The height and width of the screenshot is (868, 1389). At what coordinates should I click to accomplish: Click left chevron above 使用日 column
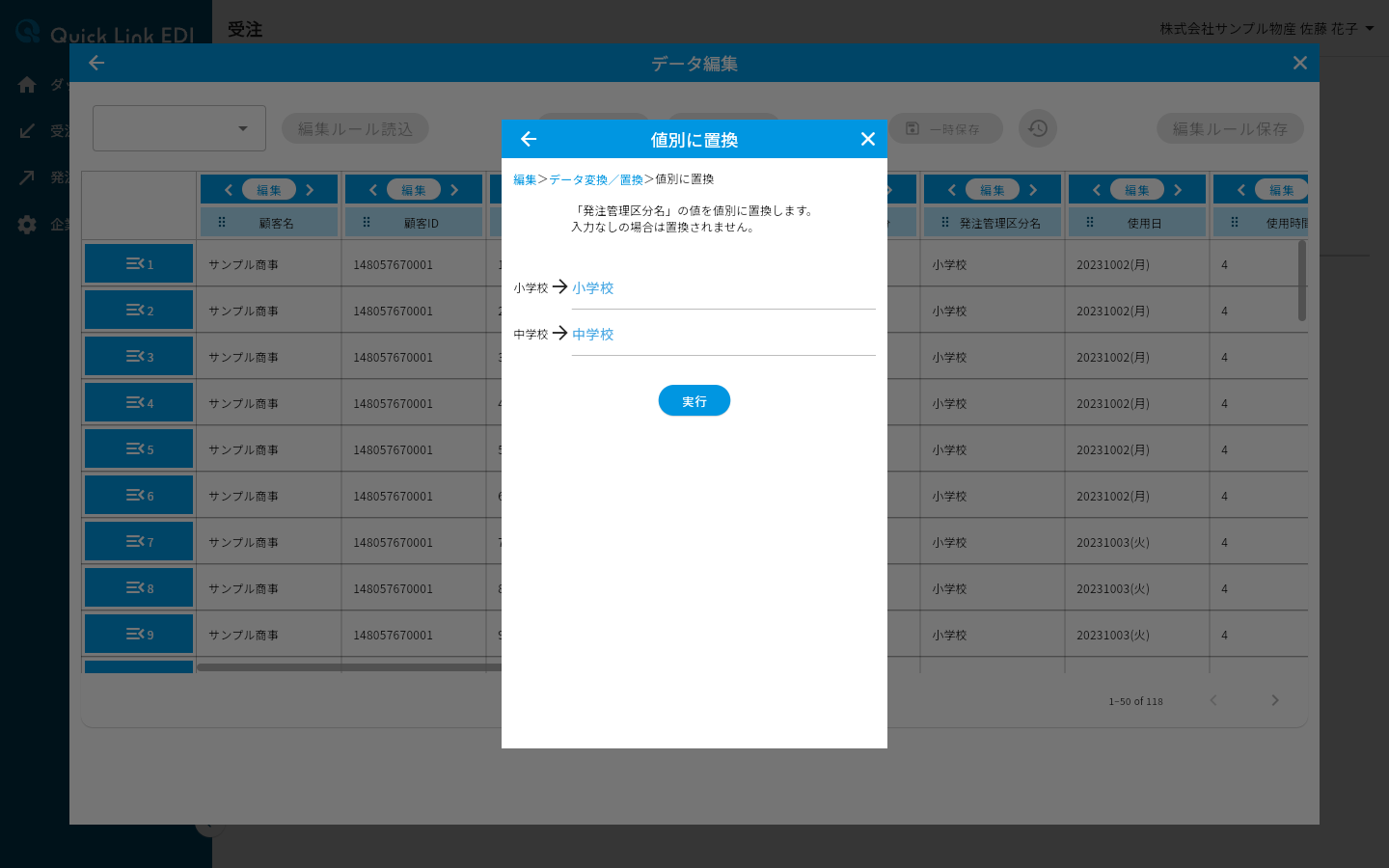tap(1097, 190)
